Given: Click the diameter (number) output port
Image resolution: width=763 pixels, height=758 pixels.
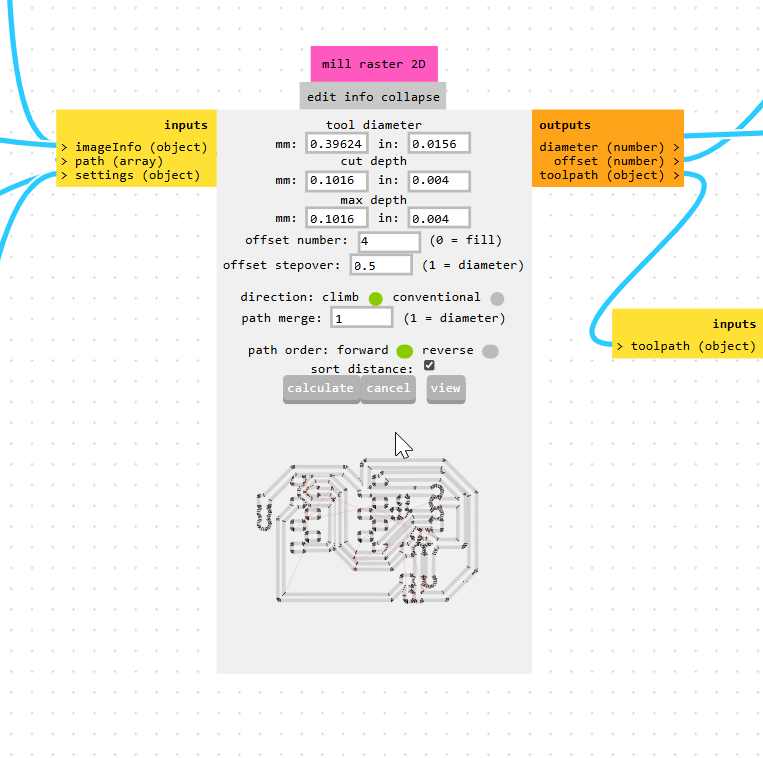Looking at the screenshot, I should (609, 147).
